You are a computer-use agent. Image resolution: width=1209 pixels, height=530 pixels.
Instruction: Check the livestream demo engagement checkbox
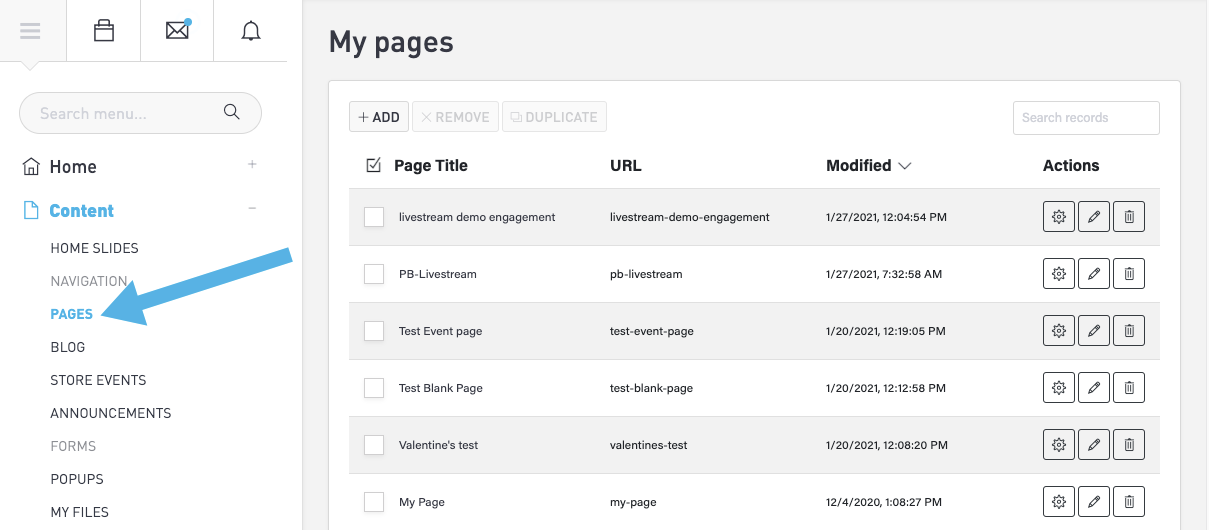pyautogui.click(x=374, y=217)
